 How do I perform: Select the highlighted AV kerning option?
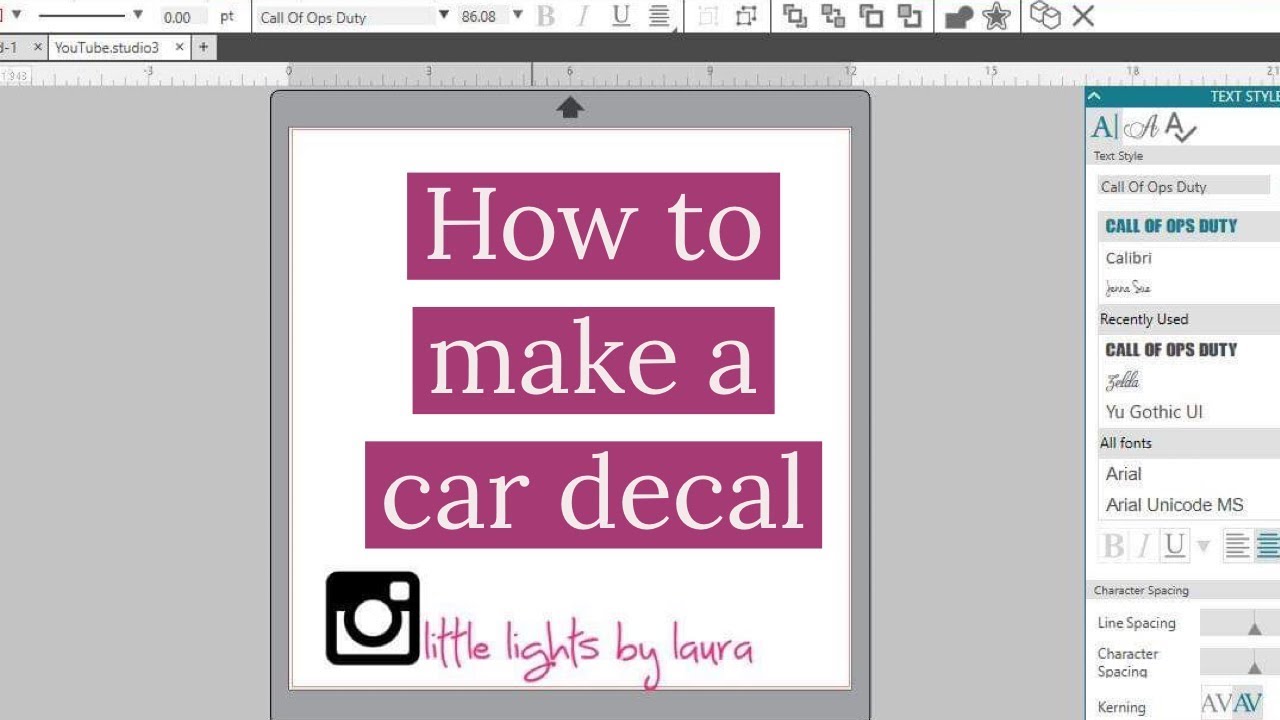tap(1249, 703)
